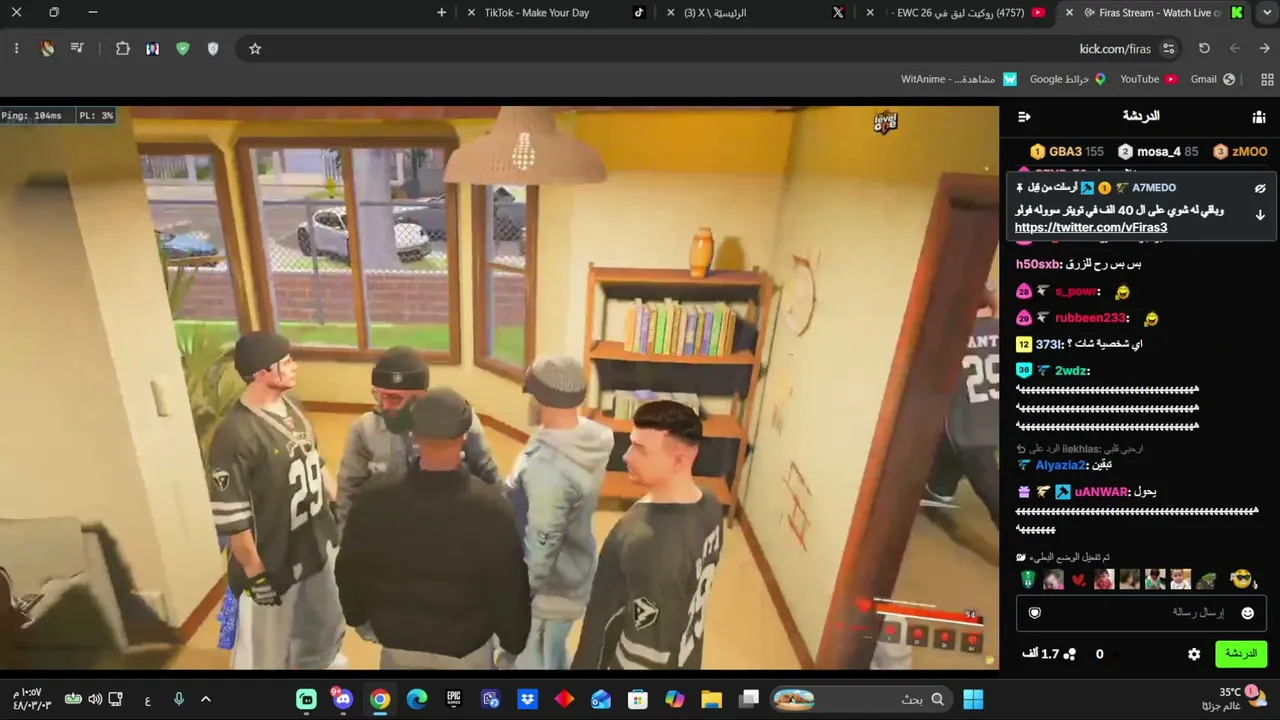Open h50sxb's chat profile
This screenshot has width=1280, height=720.
pos(1037,265)
